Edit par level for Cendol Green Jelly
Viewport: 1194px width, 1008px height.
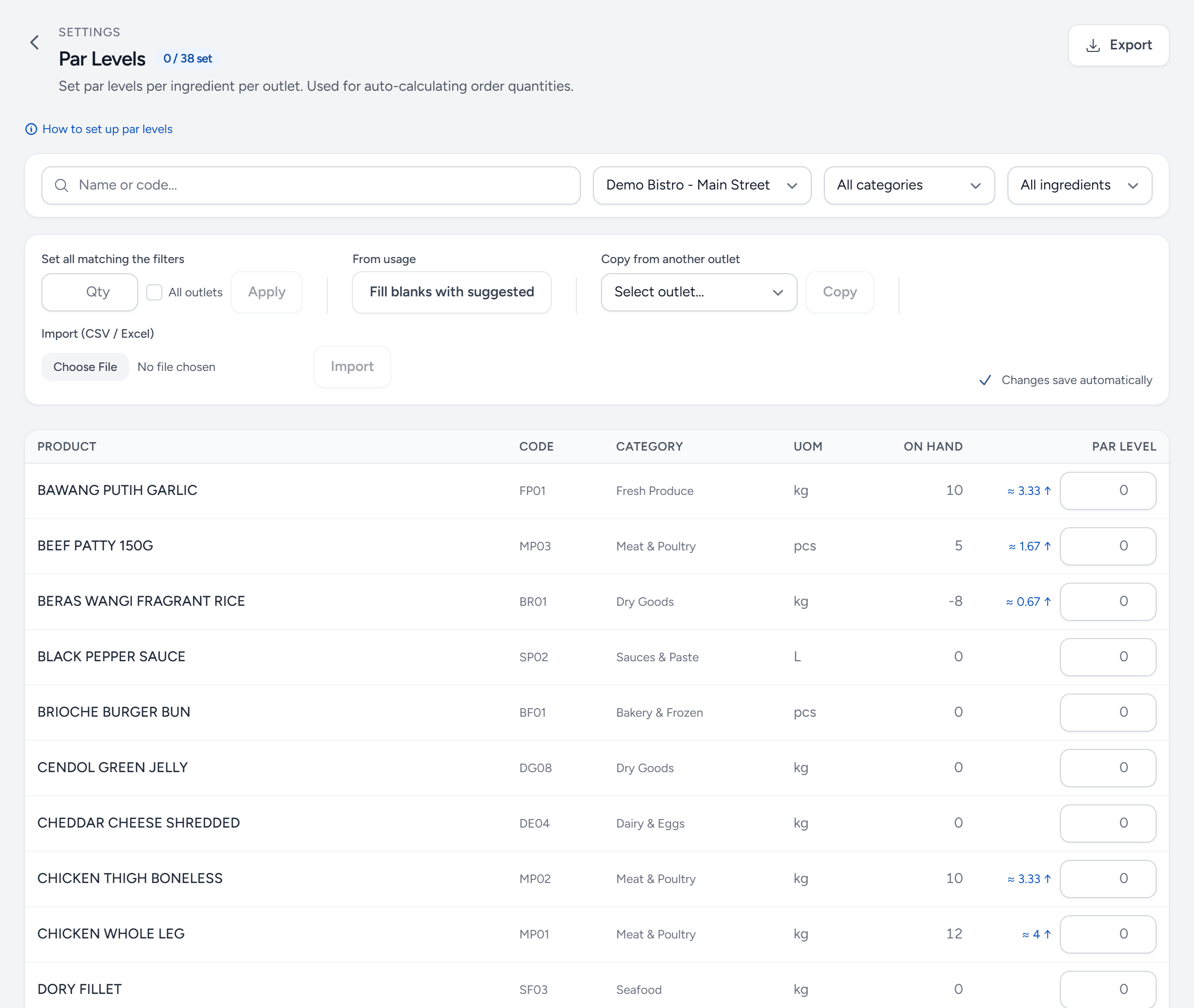pyautogui.click(x=1108, y=768)
